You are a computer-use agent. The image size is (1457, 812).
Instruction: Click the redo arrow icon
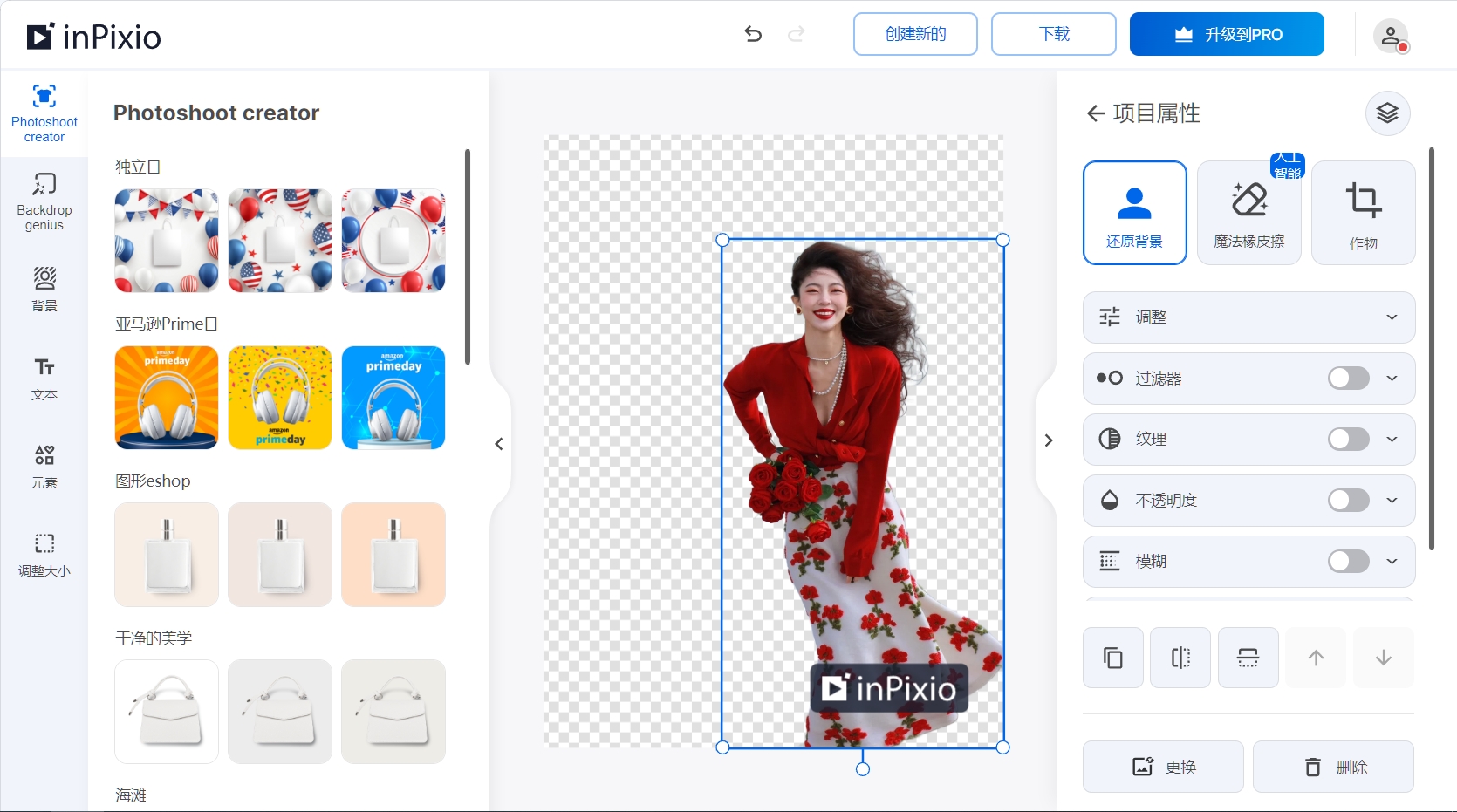coord(796,34)
